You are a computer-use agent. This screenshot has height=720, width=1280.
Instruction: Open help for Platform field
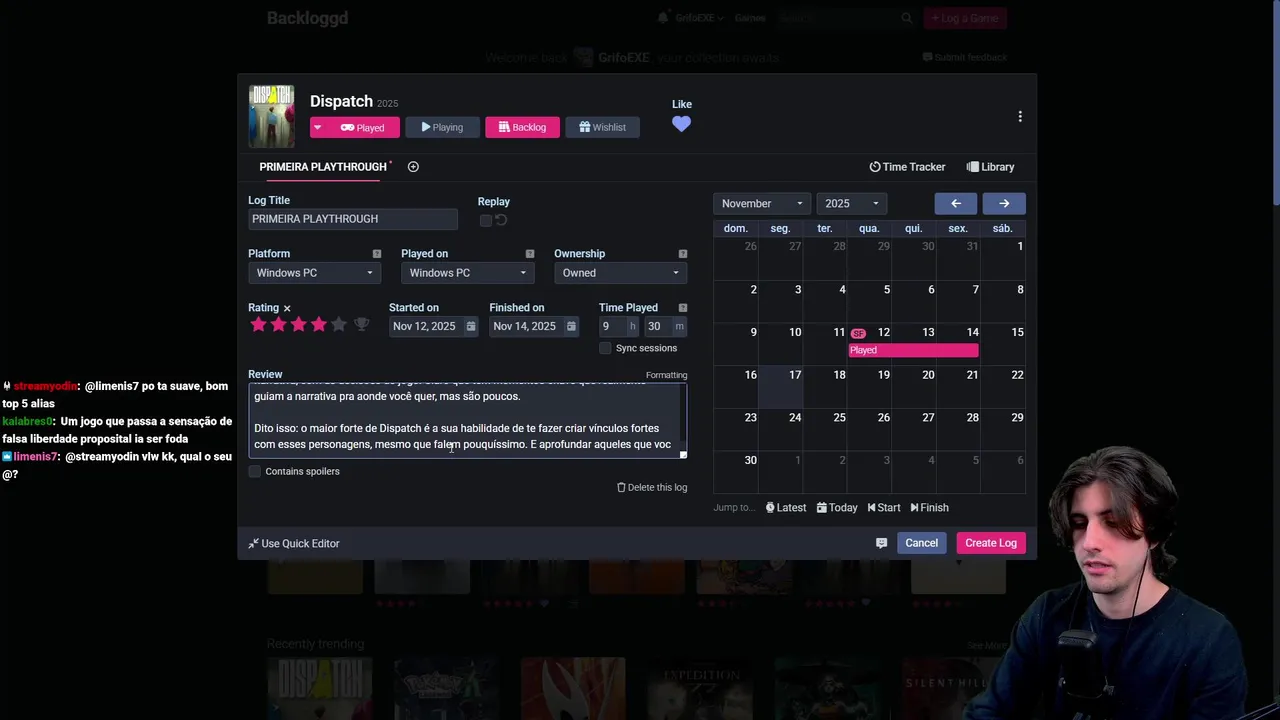pos(377,254)
